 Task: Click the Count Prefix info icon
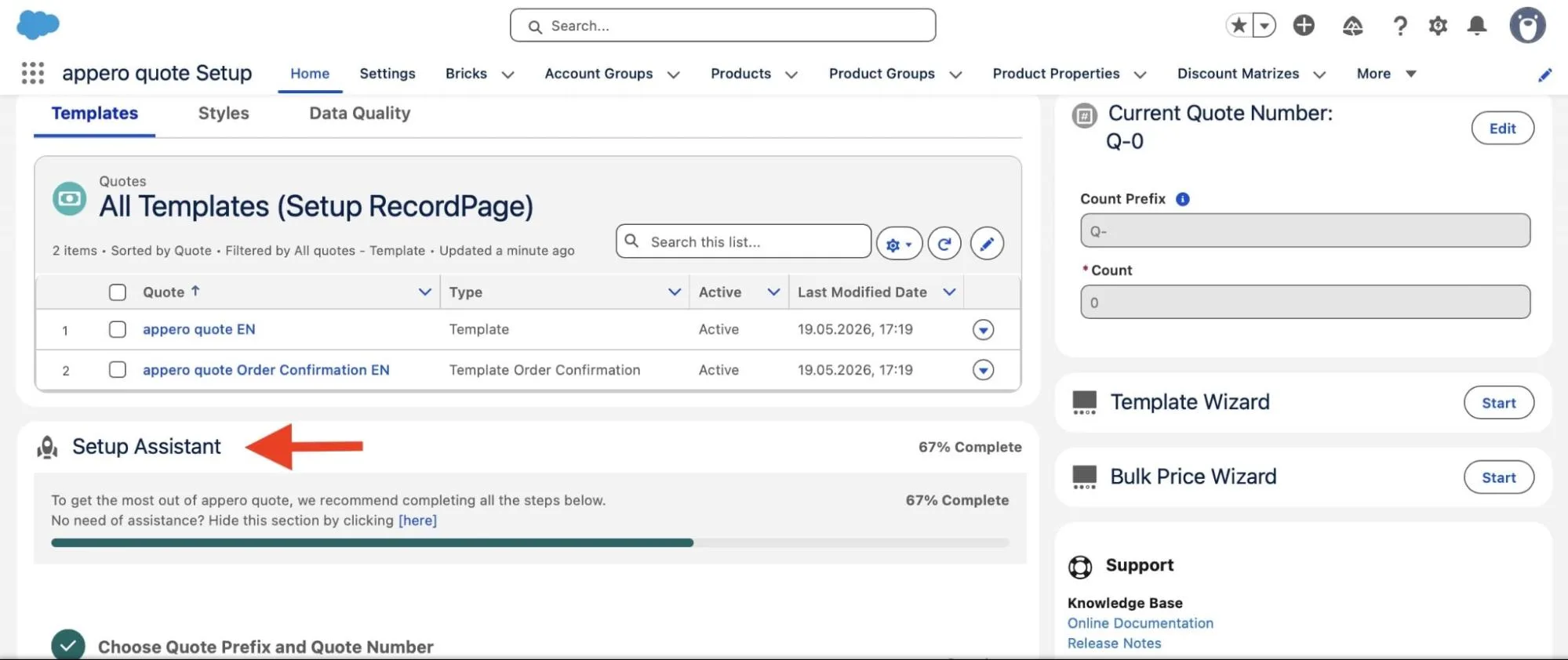click(x=1183, y=199)
